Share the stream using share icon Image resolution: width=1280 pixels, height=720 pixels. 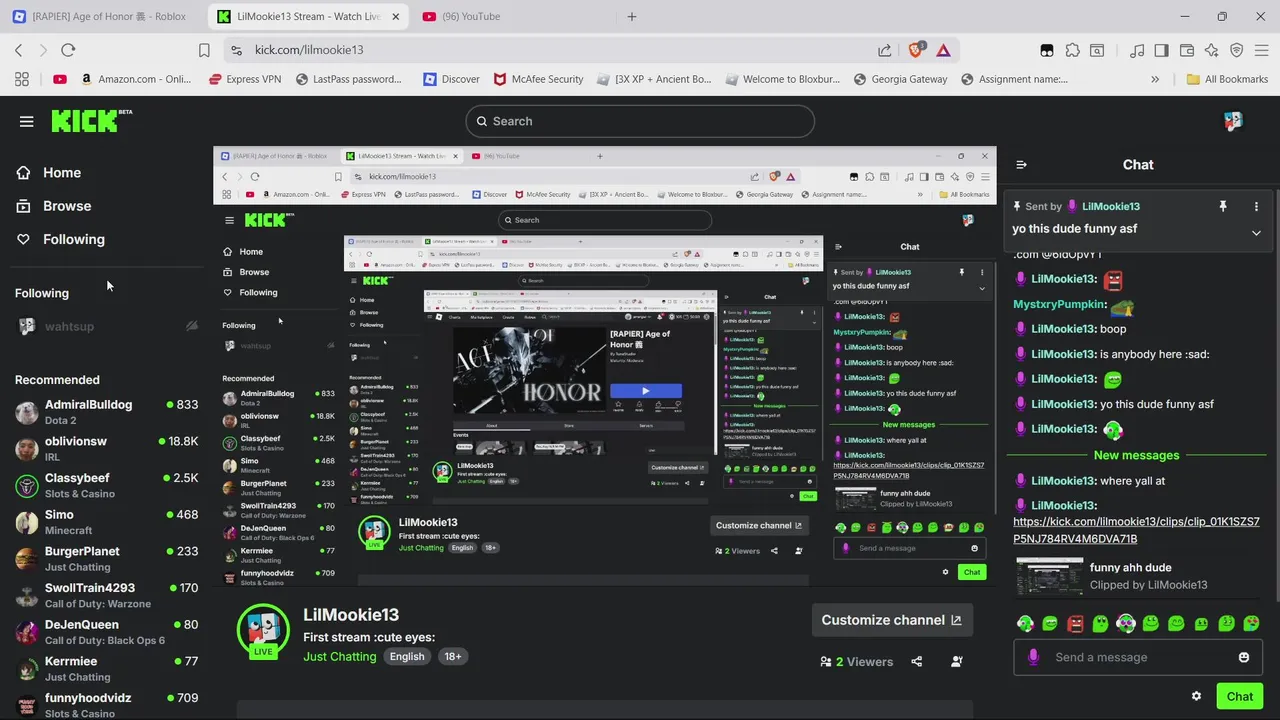(x=917, y=661)
